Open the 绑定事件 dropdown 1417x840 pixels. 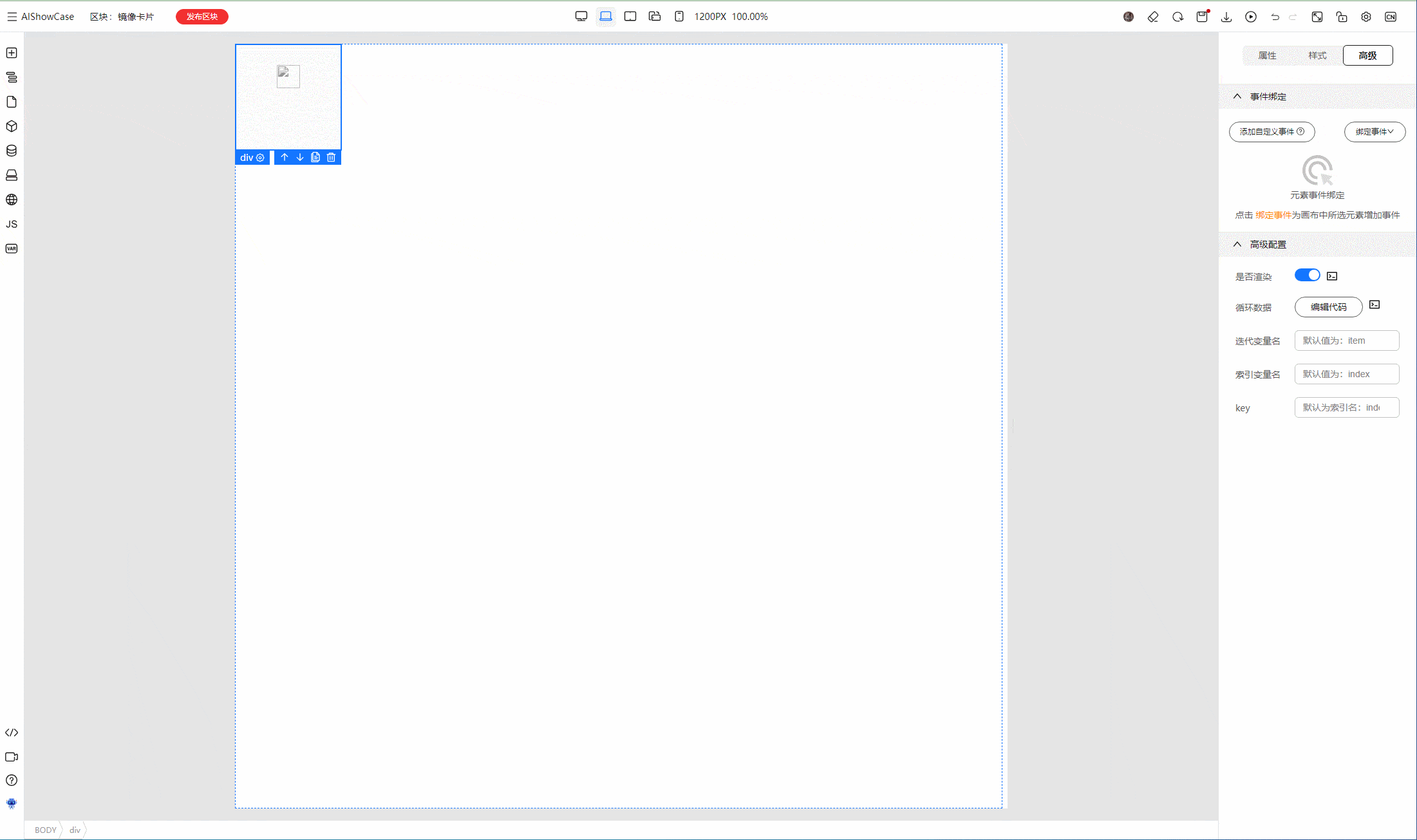click(x=1375, y=131)
